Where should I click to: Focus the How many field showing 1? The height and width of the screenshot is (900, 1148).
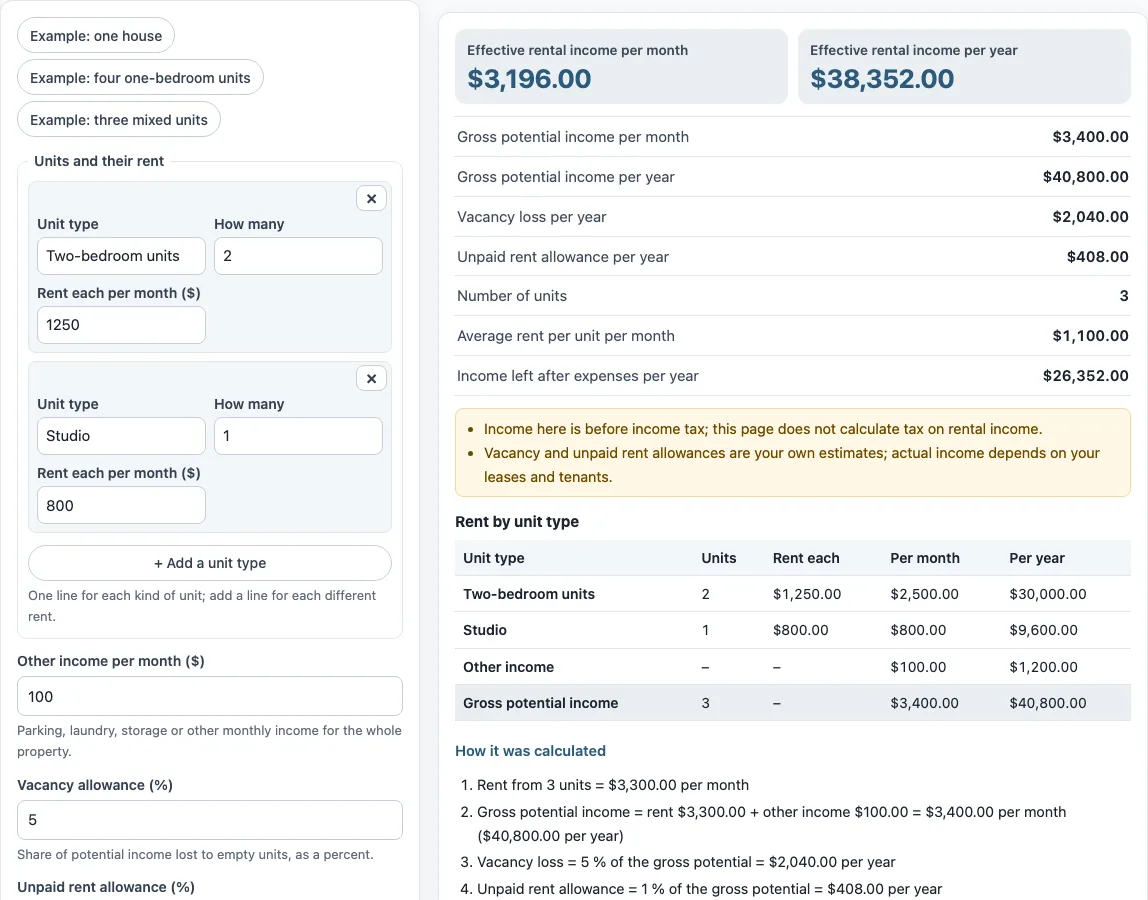click(x=298, y=436)
